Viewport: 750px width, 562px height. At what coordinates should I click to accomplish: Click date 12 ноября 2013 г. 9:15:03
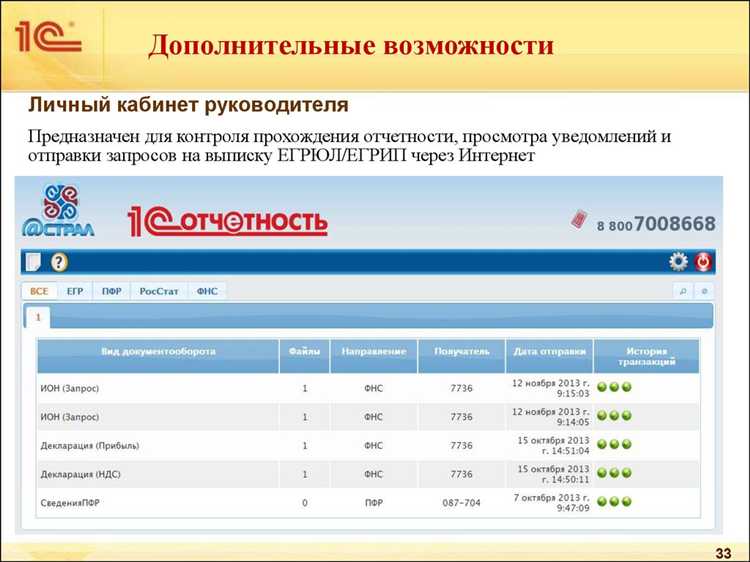(x=551, y=388)
